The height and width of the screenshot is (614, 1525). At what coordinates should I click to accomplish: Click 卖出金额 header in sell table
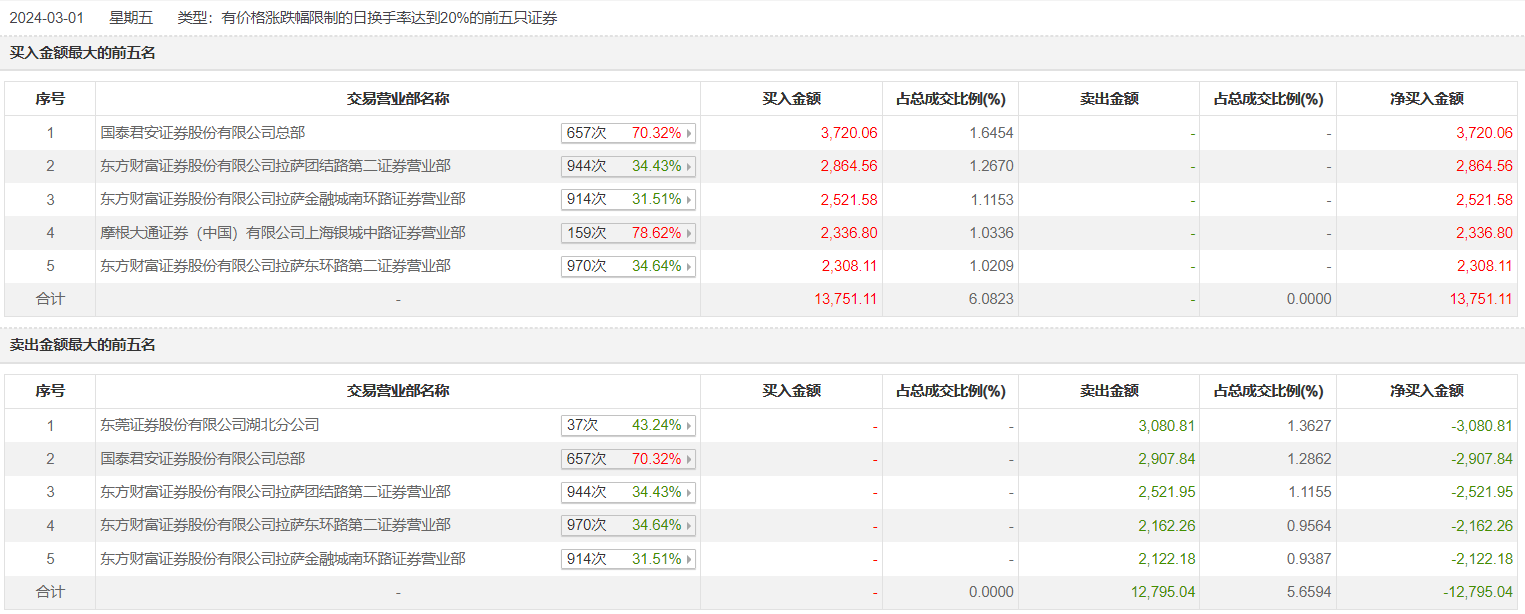pyautogui.click(x=1109, y=391)
